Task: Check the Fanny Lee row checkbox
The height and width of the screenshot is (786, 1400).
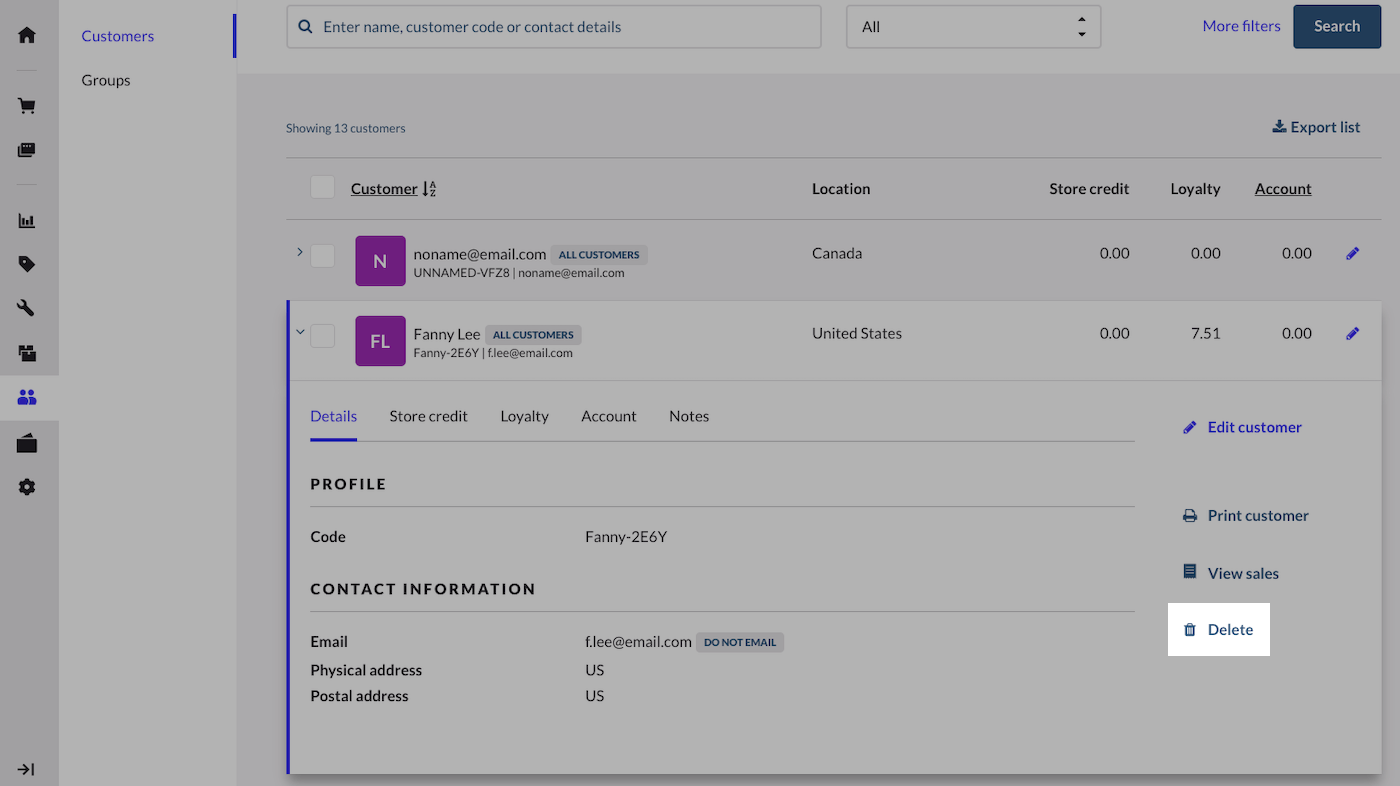Action: click(x=322, y=336)
